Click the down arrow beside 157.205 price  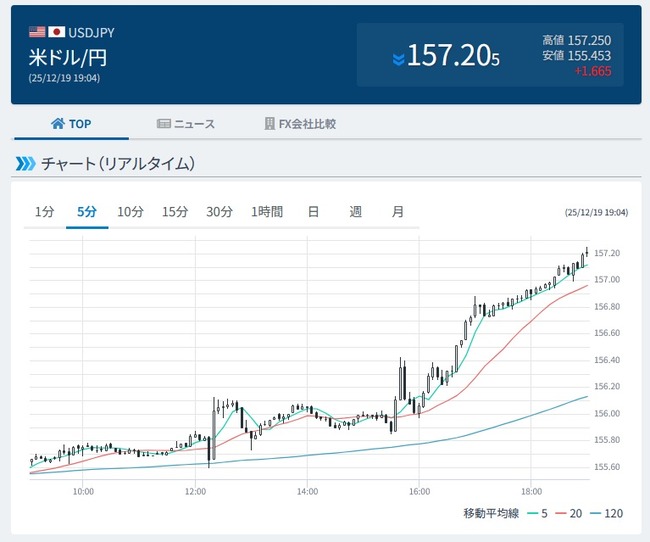399,59
